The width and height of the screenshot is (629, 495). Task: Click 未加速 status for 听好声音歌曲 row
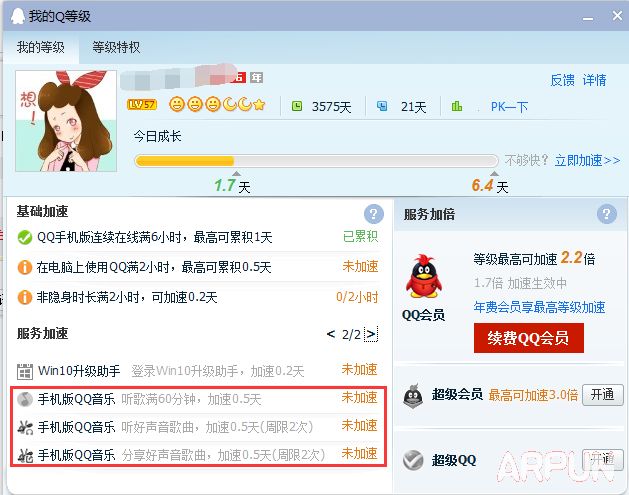coord(359,426)
